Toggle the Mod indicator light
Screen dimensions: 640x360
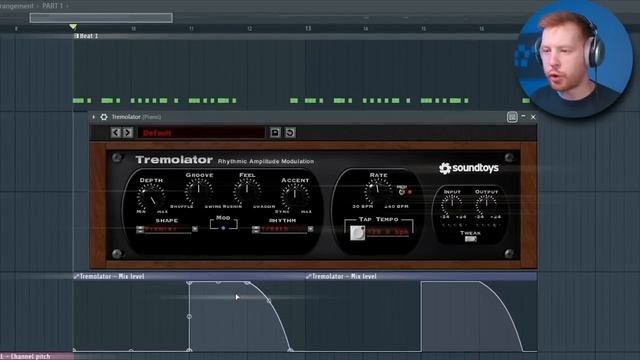tap(223, 228)
